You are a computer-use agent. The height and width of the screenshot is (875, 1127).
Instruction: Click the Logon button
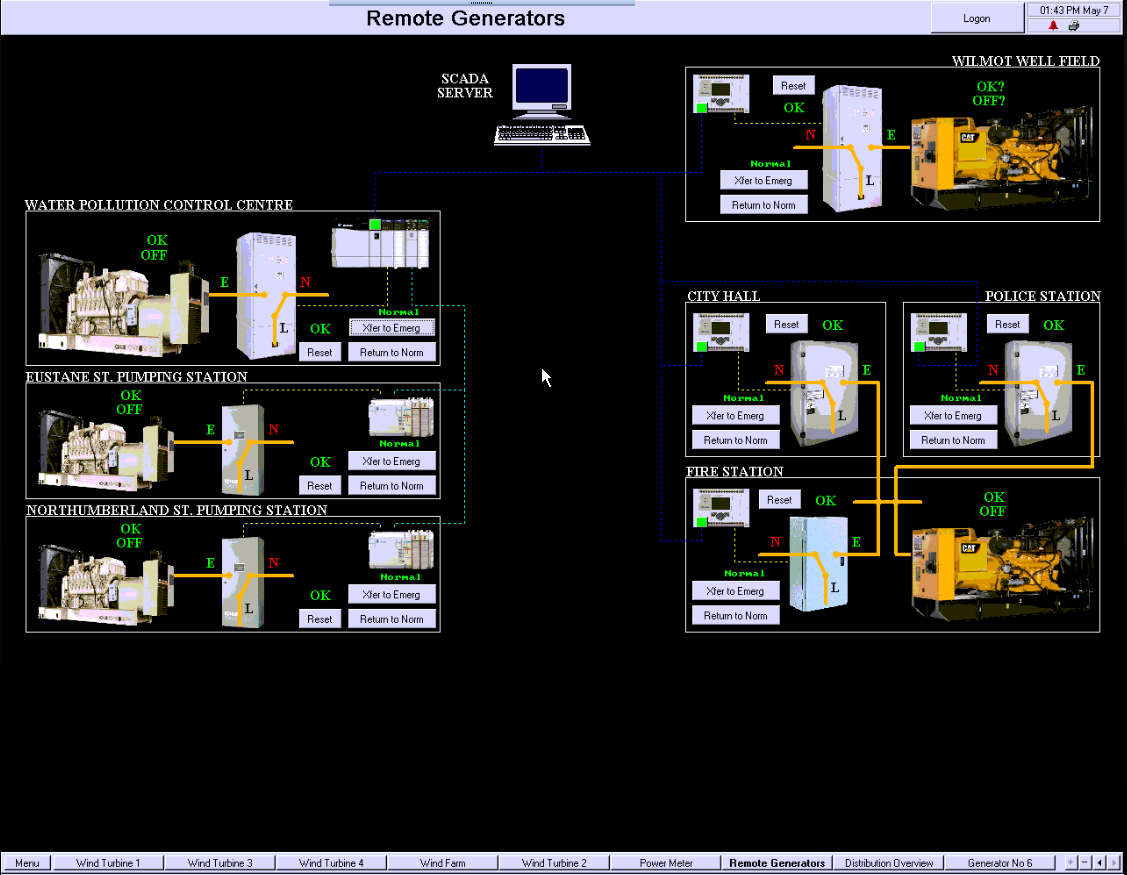977,17
